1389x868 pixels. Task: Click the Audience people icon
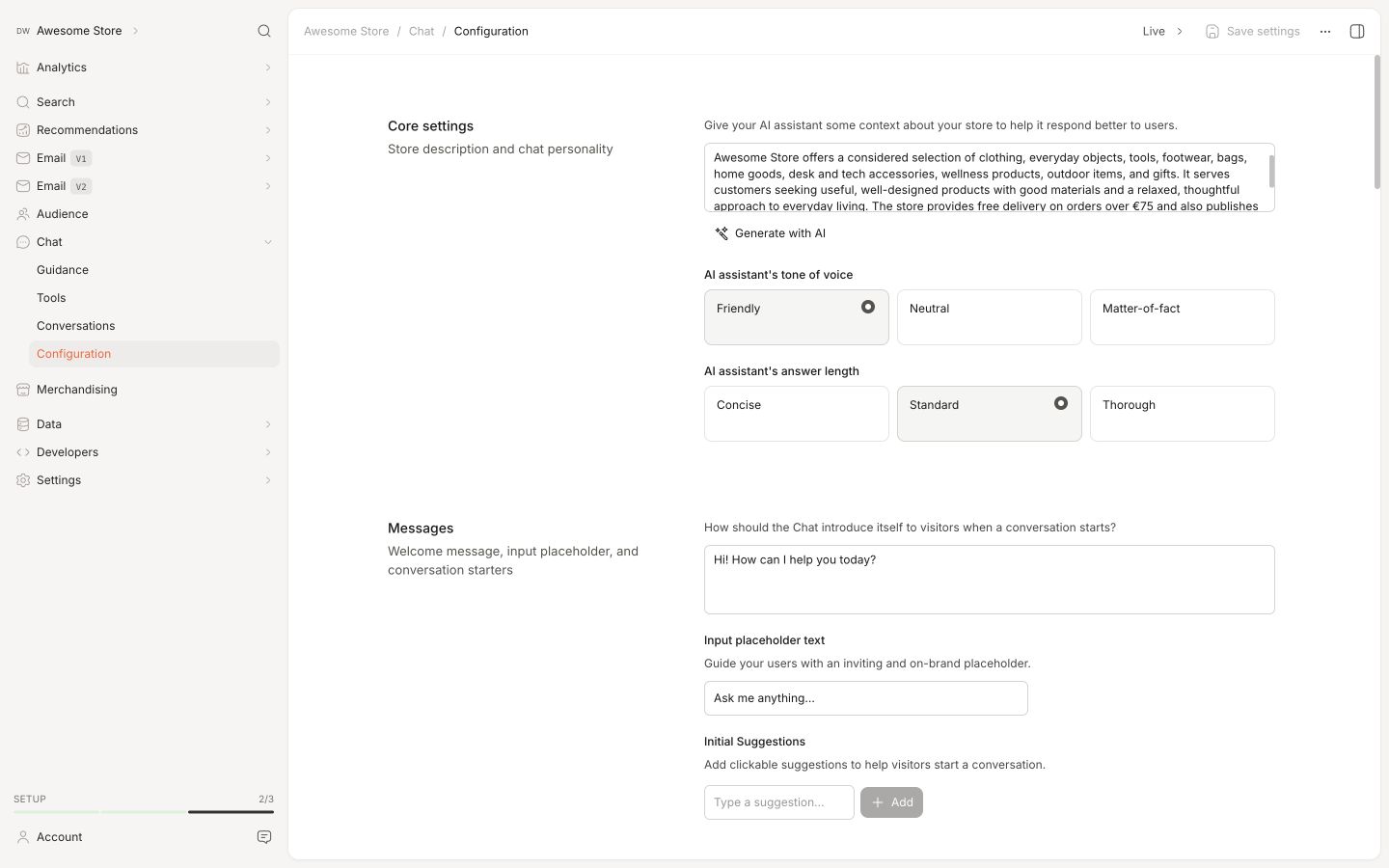[23, 214]
